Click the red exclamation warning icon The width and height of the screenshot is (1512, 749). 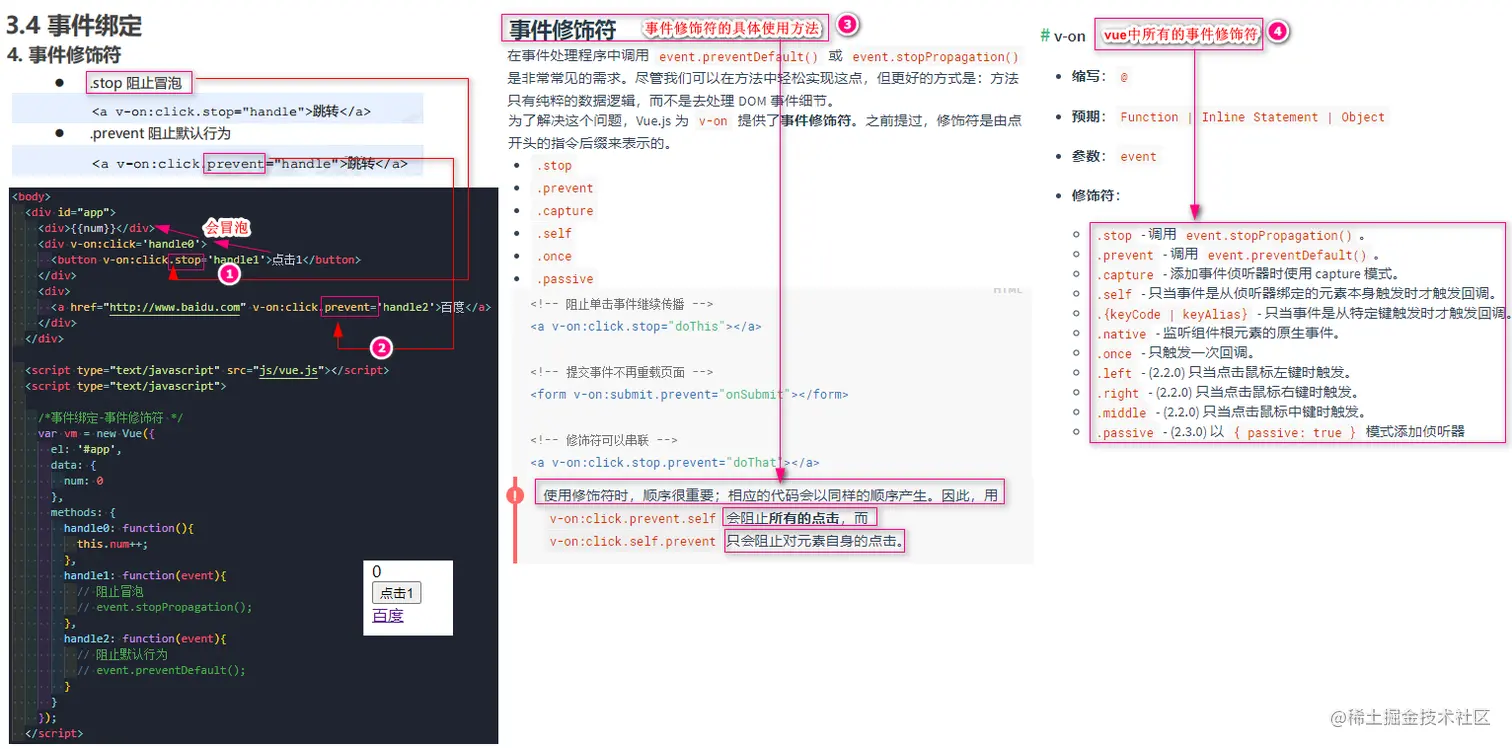click(516, 493)
